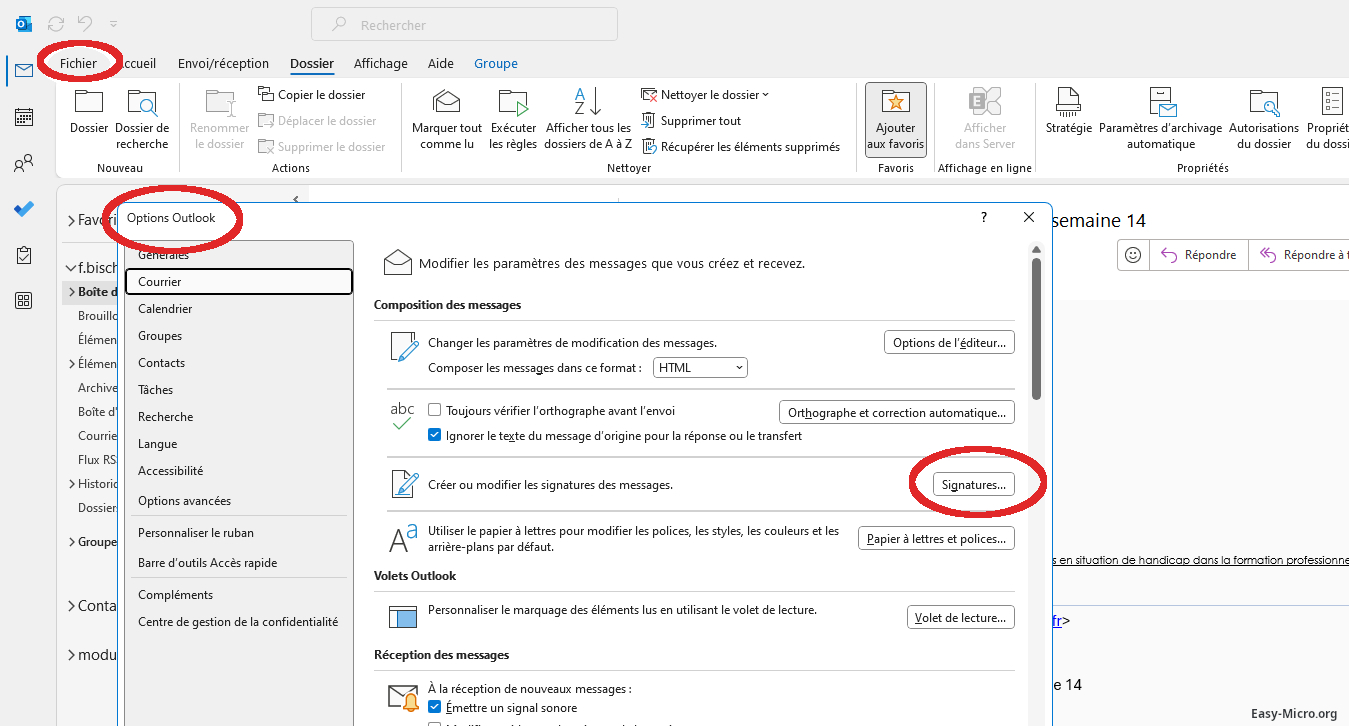Open the Envoi/réception tab
This screenshot has height=726, width=1349.
[x=223, y=63]
